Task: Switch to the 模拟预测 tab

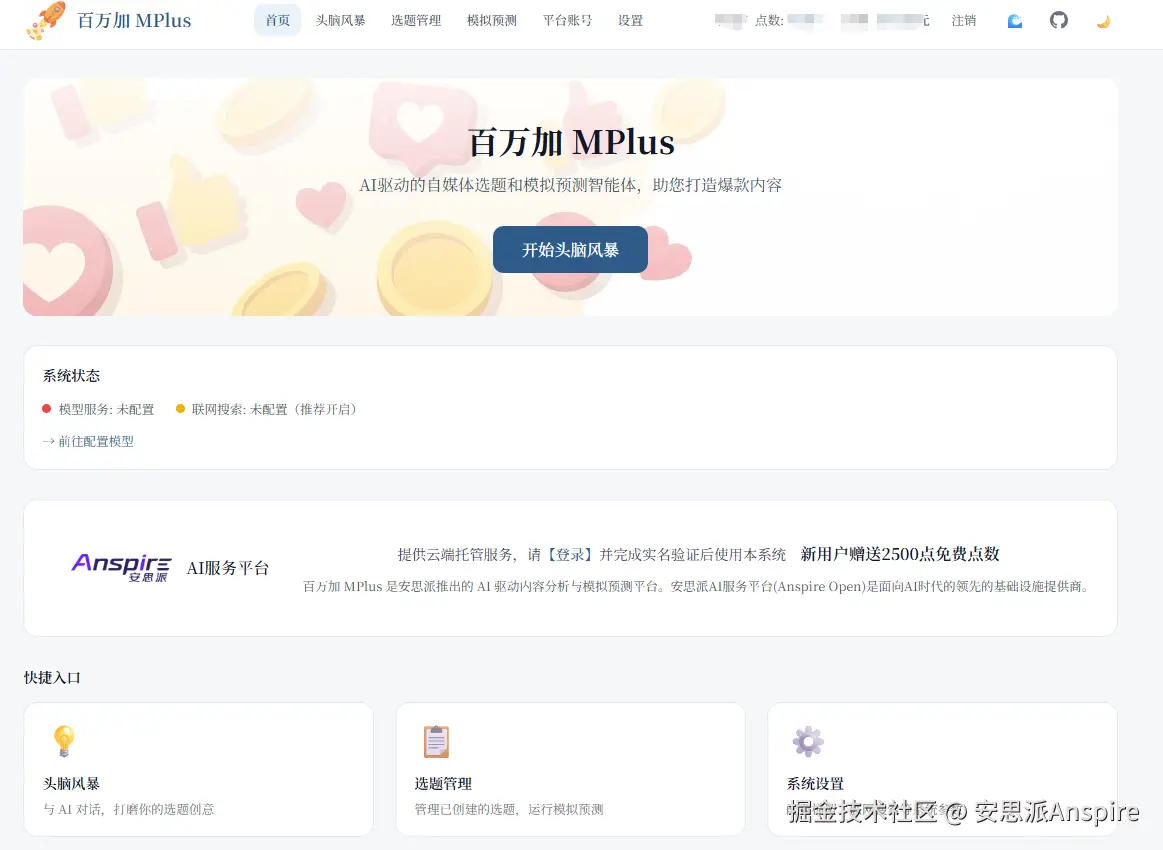Action: (492, 20)
